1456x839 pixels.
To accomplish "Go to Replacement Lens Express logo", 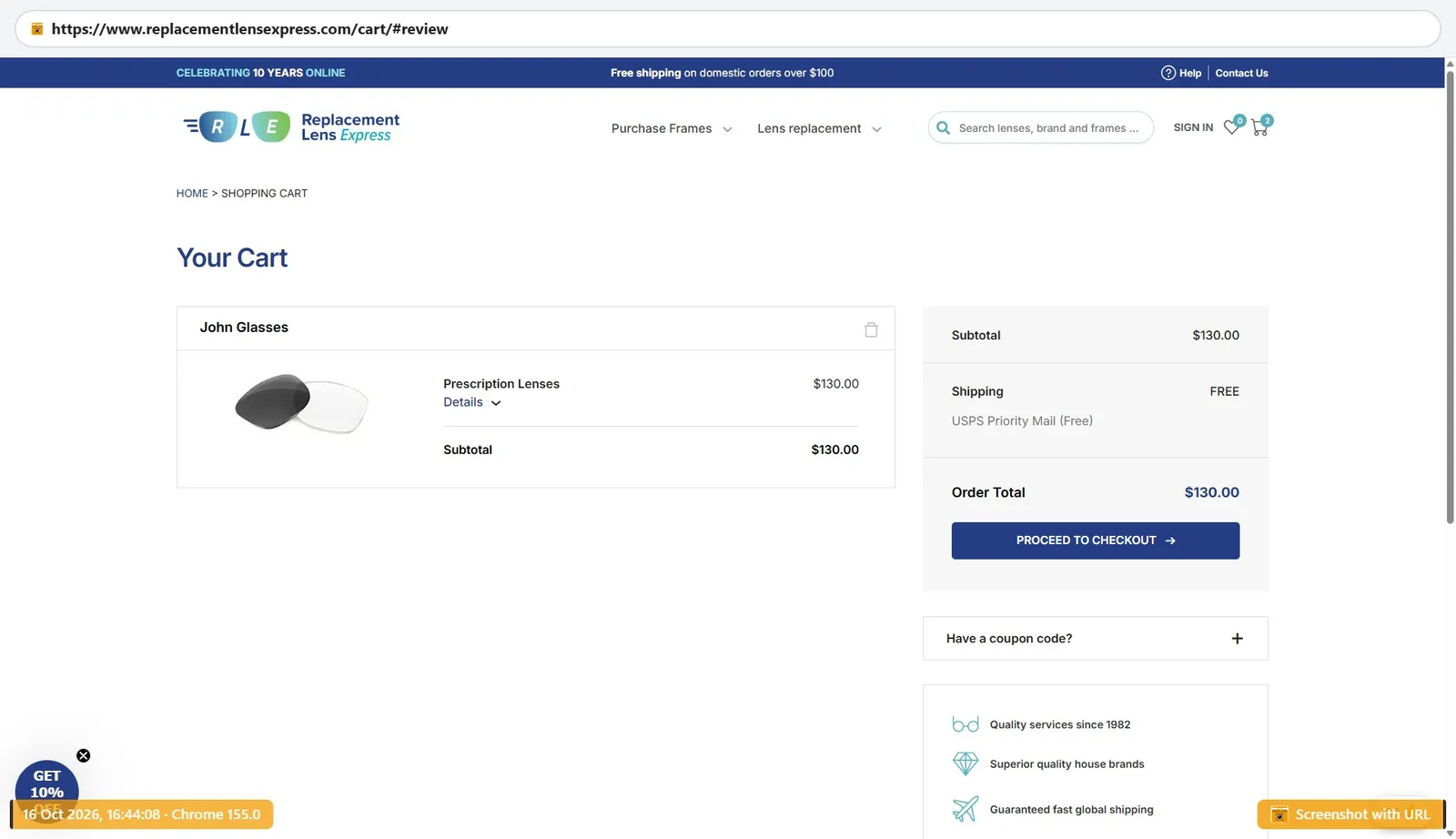I will click(291, 127).
